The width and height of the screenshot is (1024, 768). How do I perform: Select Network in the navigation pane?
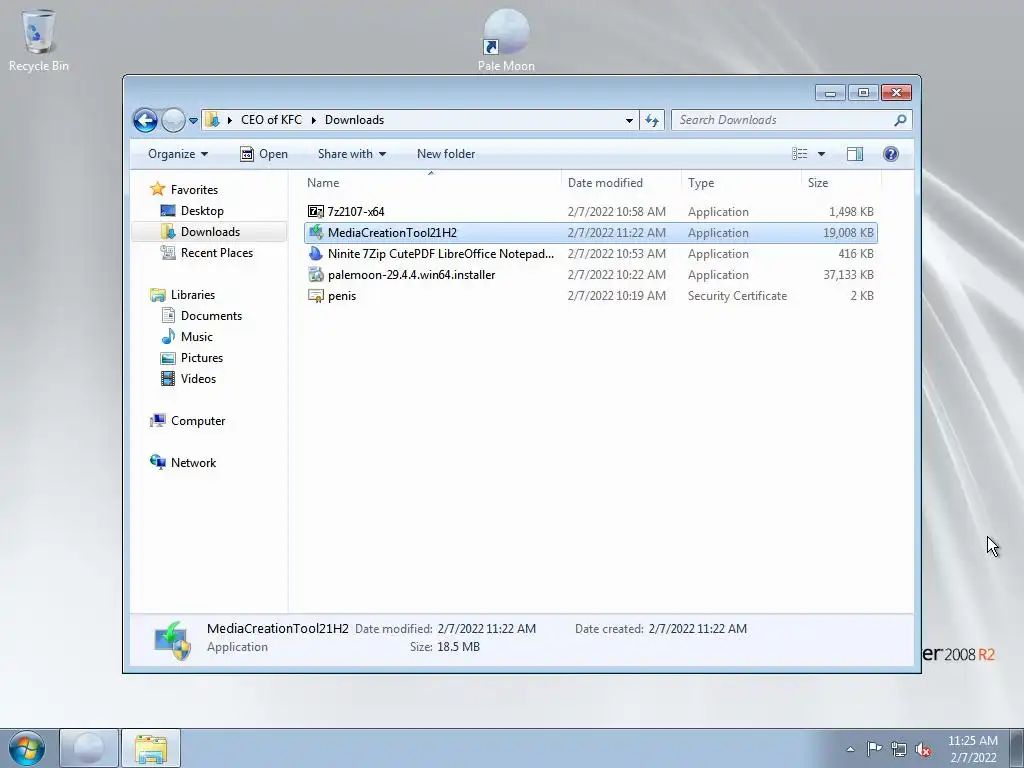click(193, 463)
